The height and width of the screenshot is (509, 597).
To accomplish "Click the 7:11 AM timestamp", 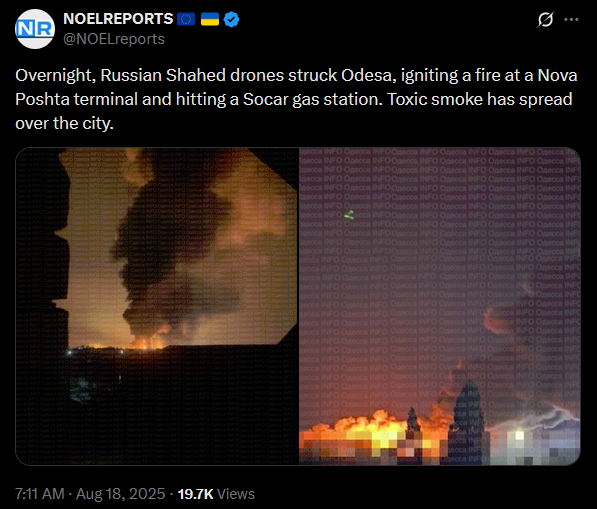I will [x=40, y=494].
